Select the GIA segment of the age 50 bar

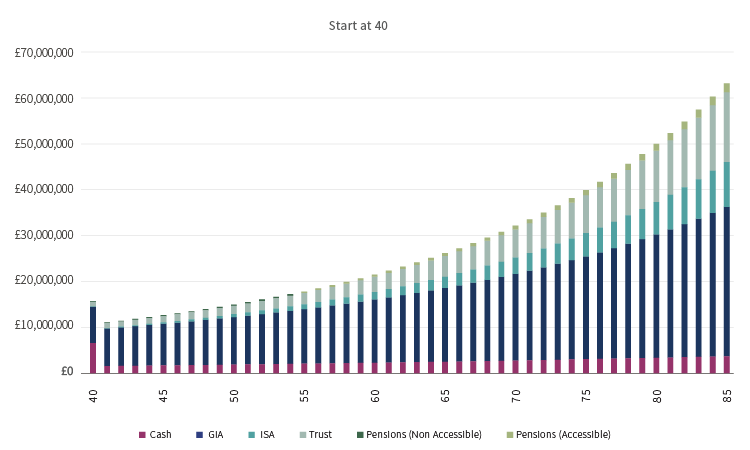[x=234, y=340]
